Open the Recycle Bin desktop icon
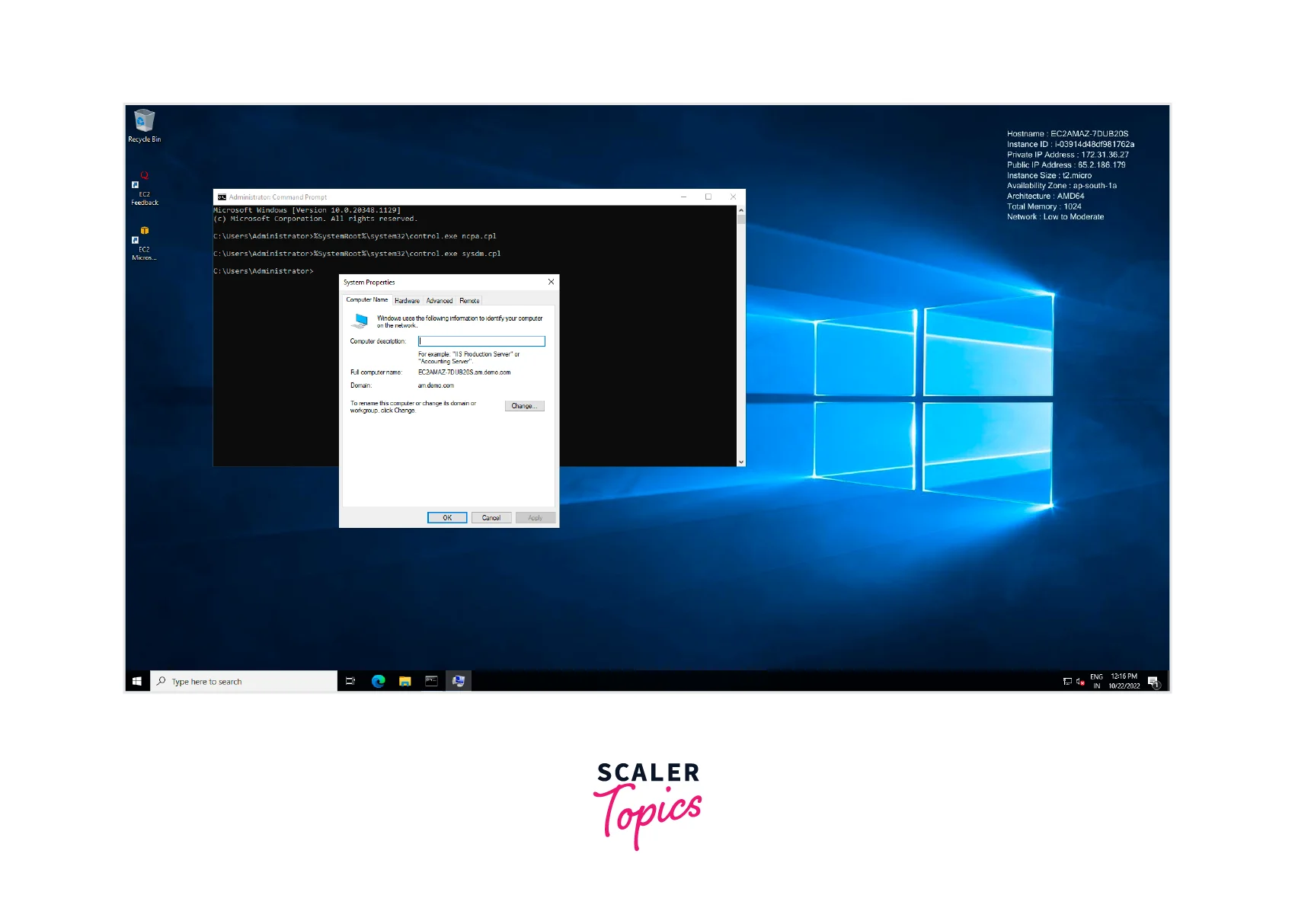Screen dimensions: 1295x924 pos(144,124)
